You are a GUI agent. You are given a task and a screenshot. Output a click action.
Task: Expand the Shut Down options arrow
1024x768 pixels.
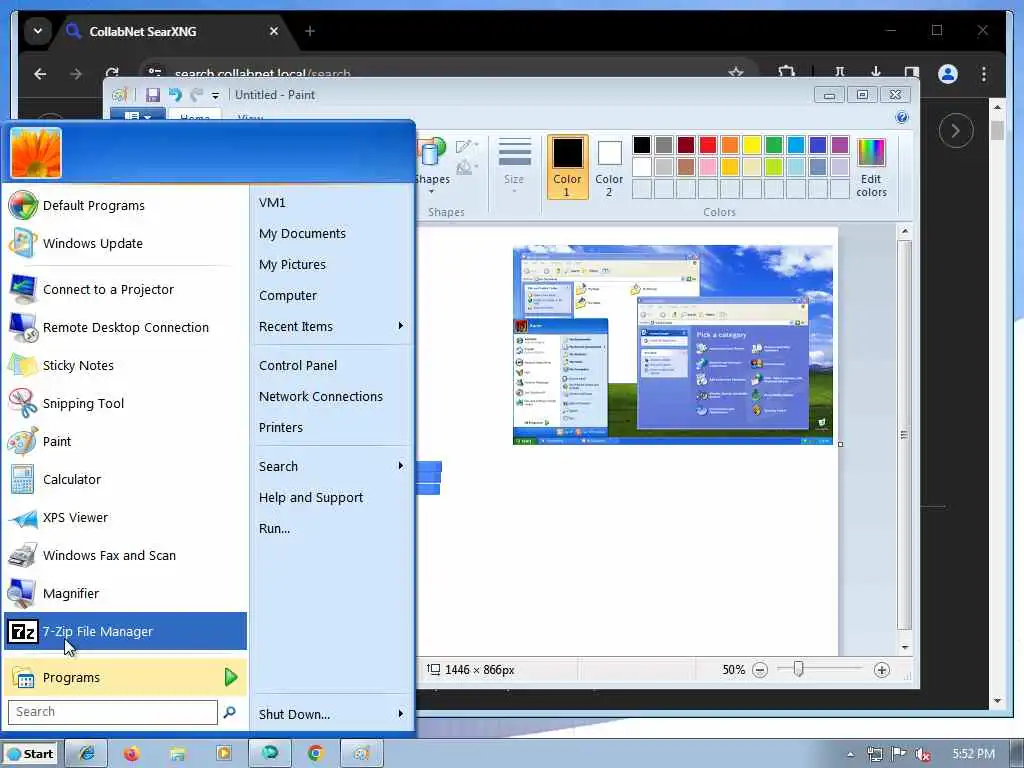[x=400, y=714]
